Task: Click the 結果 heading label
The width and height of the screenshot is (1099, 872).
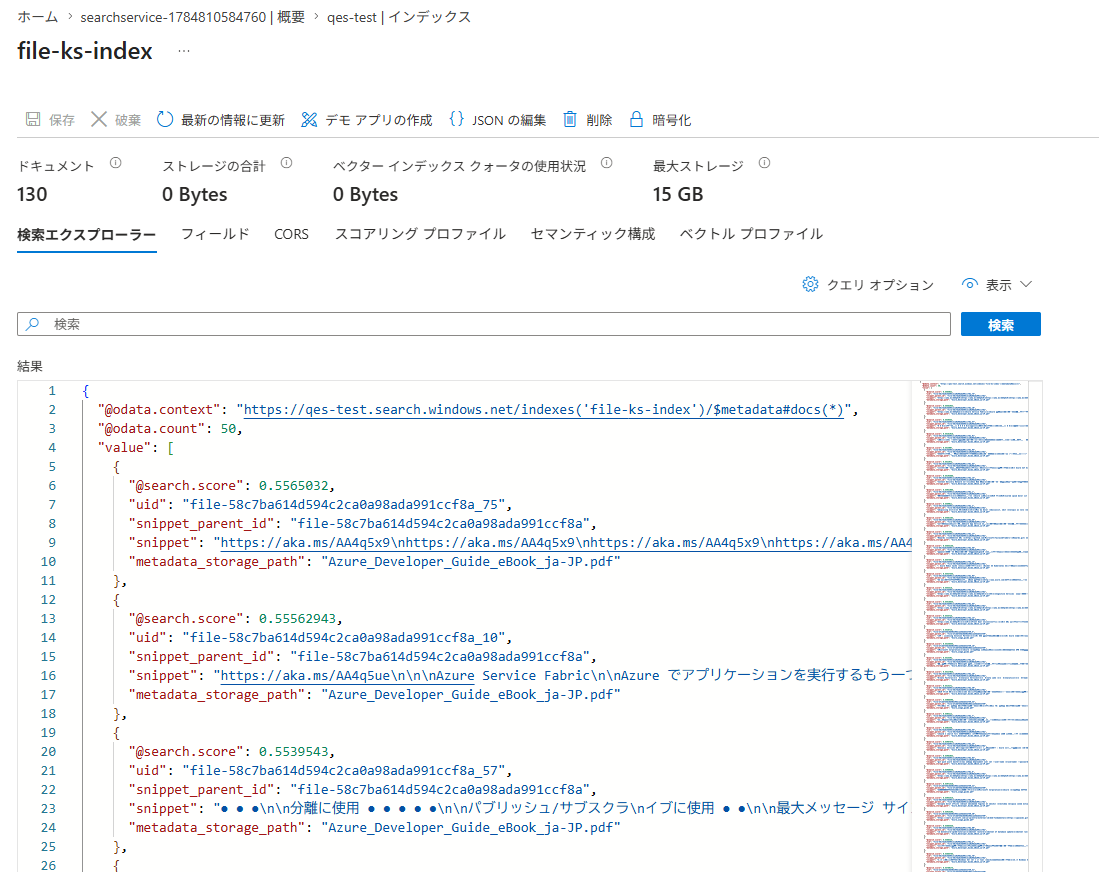Action: pos(30,366)
